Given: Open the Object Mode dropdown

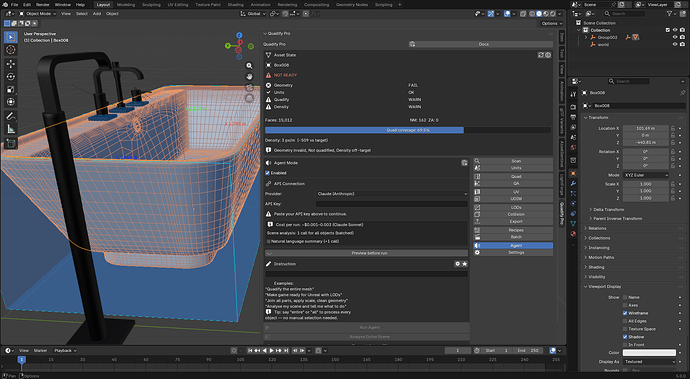Looking at the screenshot, I should click(x=38, y=14).
